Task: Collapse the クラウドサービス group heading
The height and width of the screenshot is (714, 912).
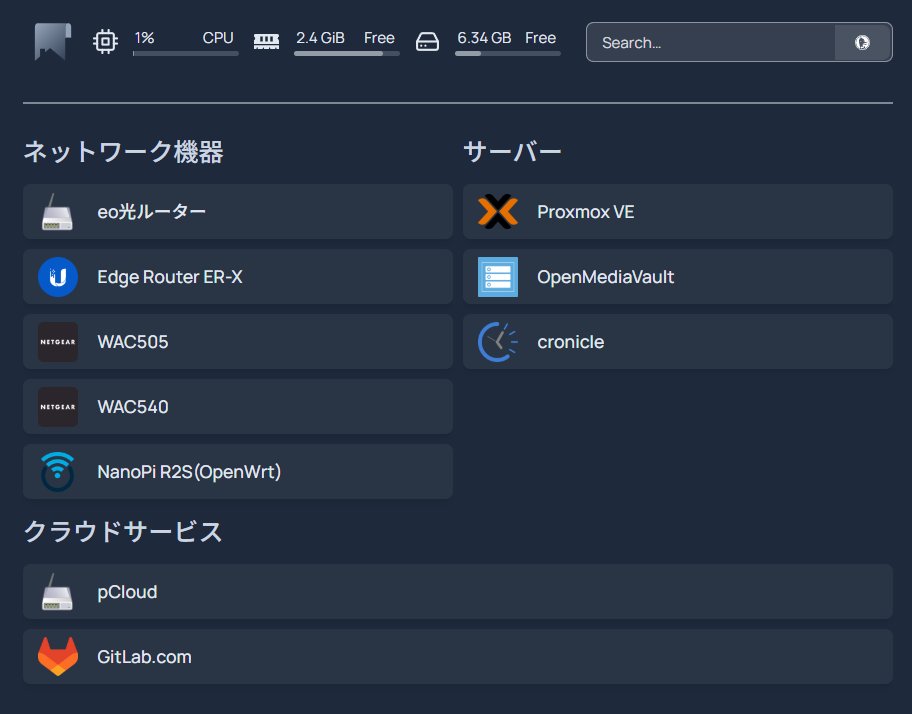Action: [x=123, y=532]
